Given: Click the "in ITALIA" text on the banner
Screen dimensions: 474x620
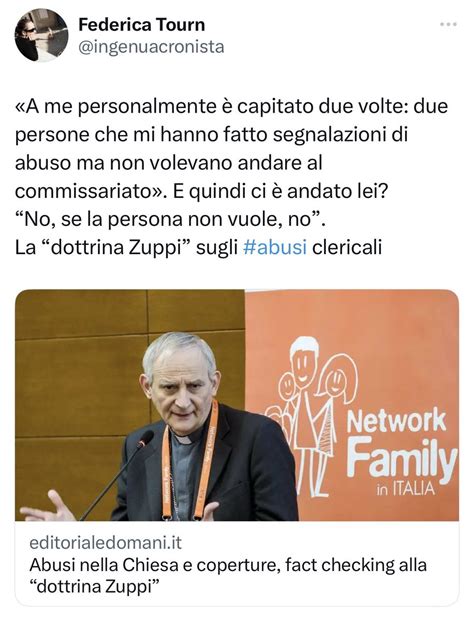Looking at the screenshot, I should [405, 490].
